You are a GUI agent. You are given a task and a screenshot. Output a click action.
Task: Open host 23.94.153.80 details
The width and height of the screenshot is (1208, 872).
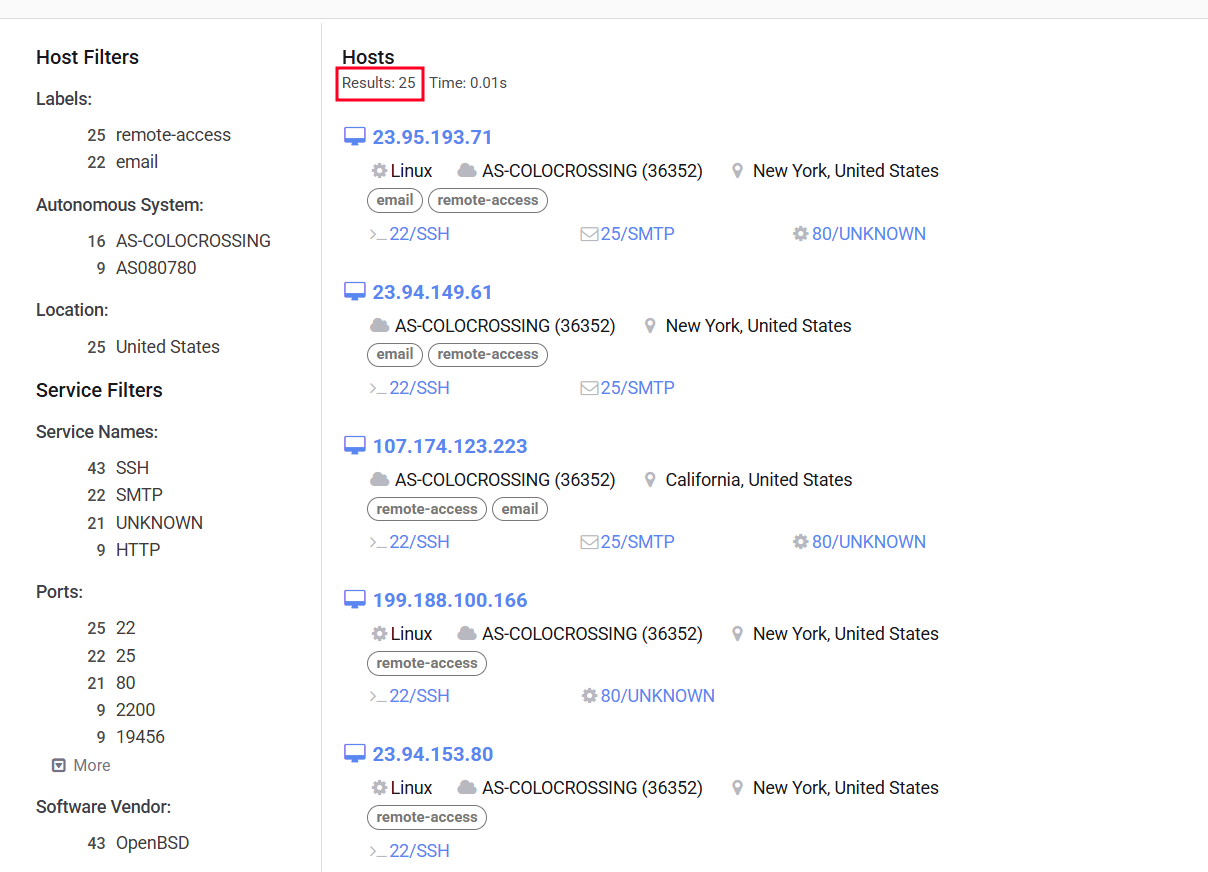pos(432,754)
